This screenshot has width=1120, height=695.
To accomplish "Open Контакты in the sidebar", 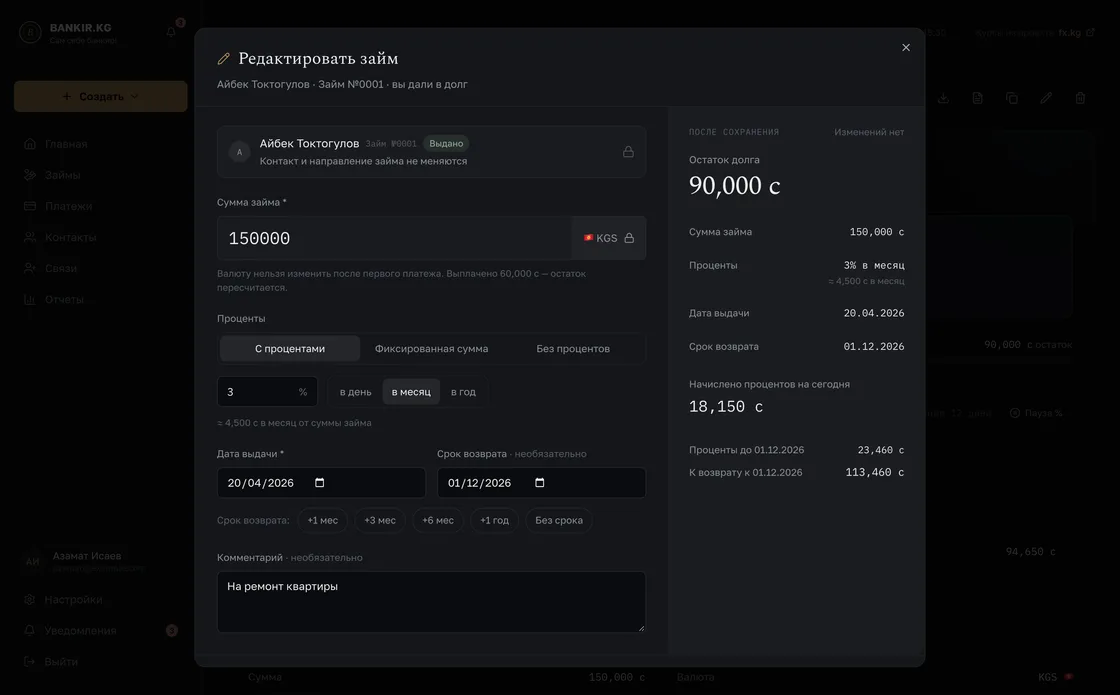I will (101, 237).
